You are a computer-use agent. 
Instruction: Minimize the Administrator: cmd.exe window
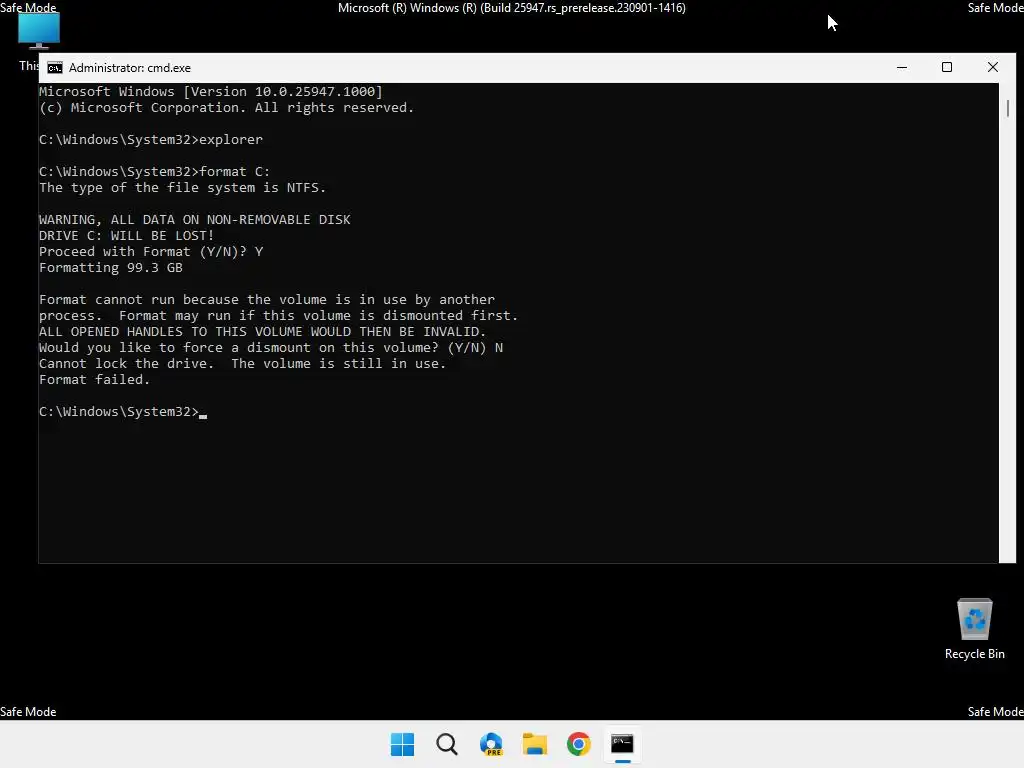coord(902,67)
